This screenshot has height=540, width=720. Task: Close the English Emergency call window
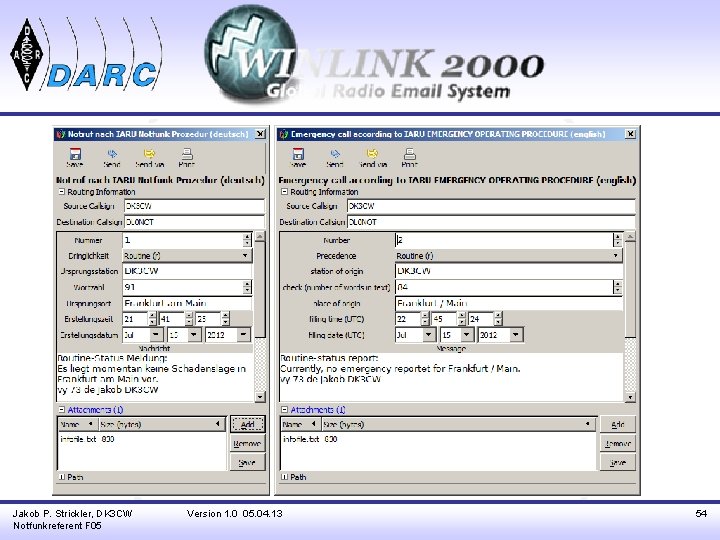click(630, 134)
